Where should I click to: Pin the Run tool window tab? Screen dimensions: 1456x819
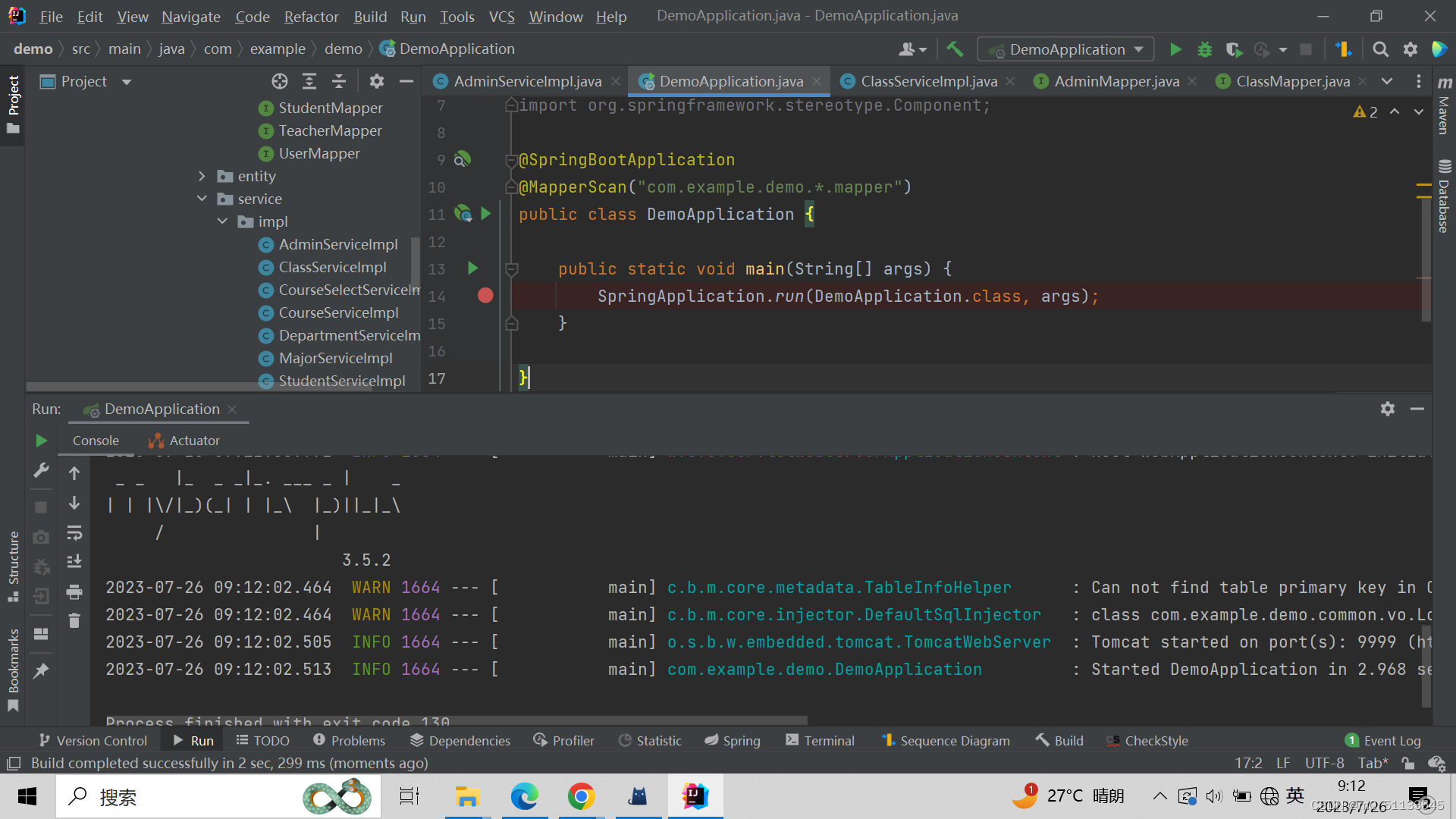click(42, 670)
